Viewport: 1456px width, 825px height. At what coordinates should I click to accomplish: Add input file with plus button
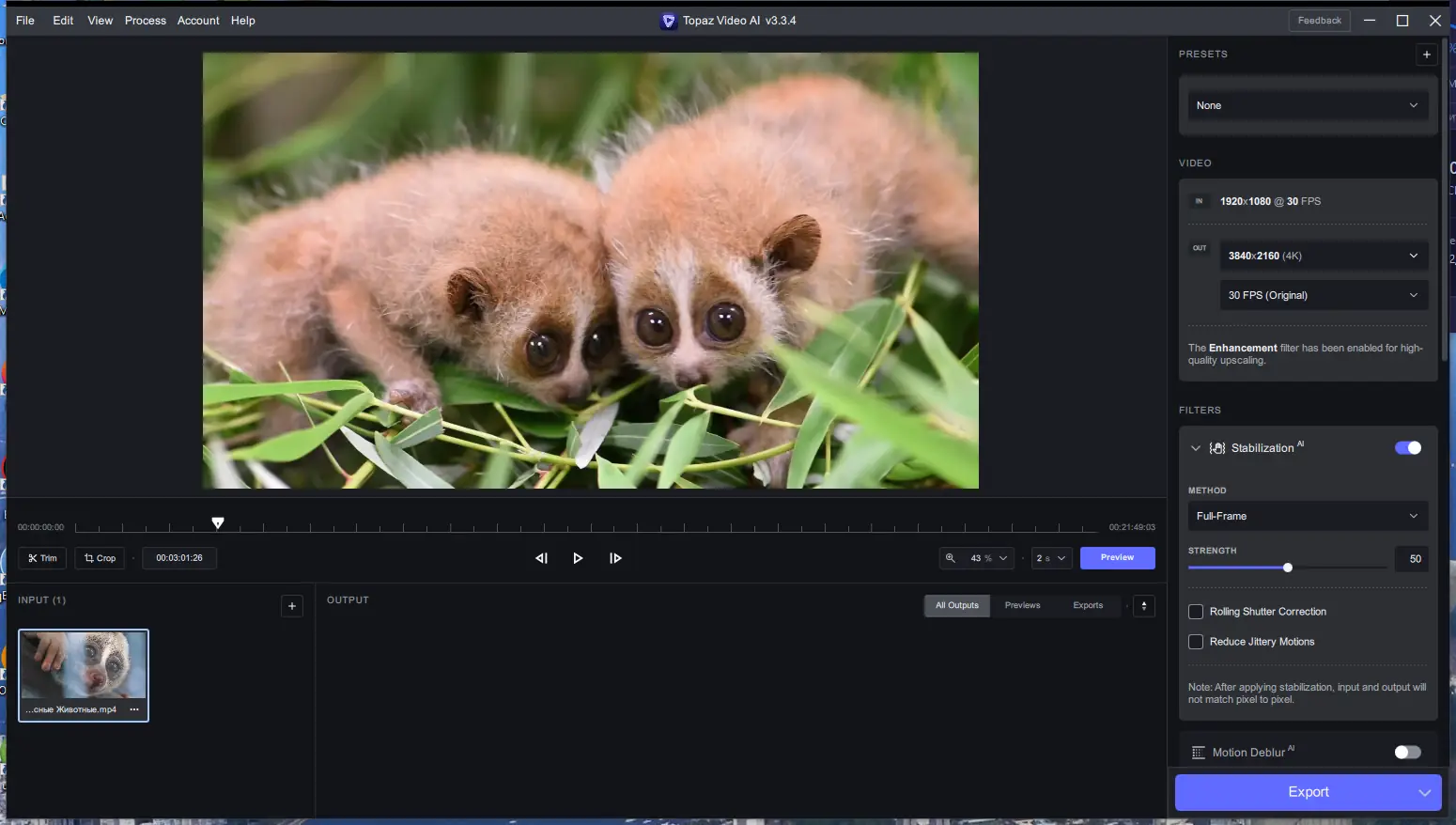292,606
